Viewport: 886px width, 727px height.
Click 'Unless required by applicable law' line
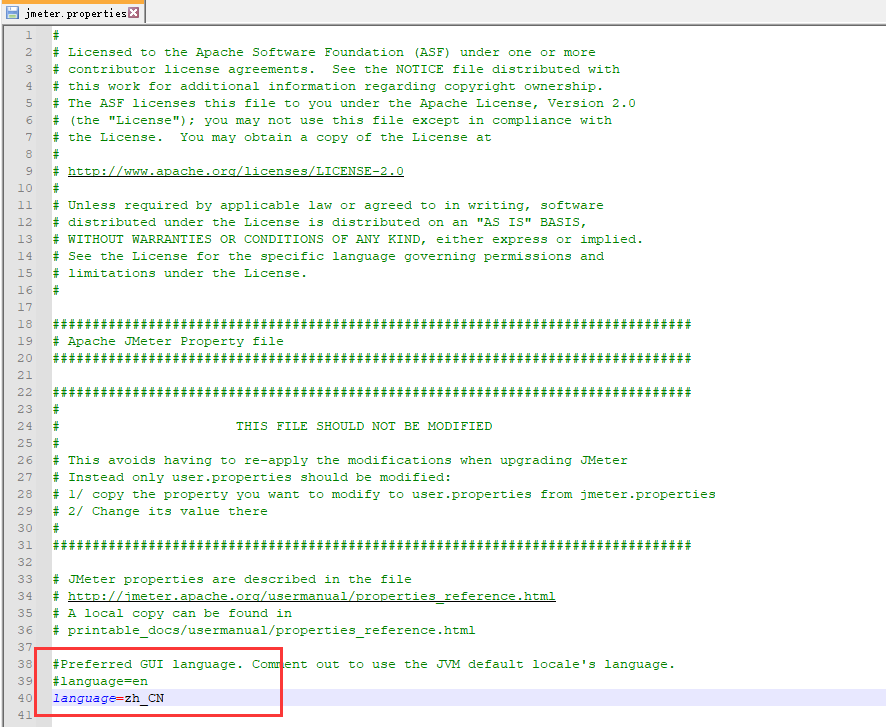(x=328, y=205)
